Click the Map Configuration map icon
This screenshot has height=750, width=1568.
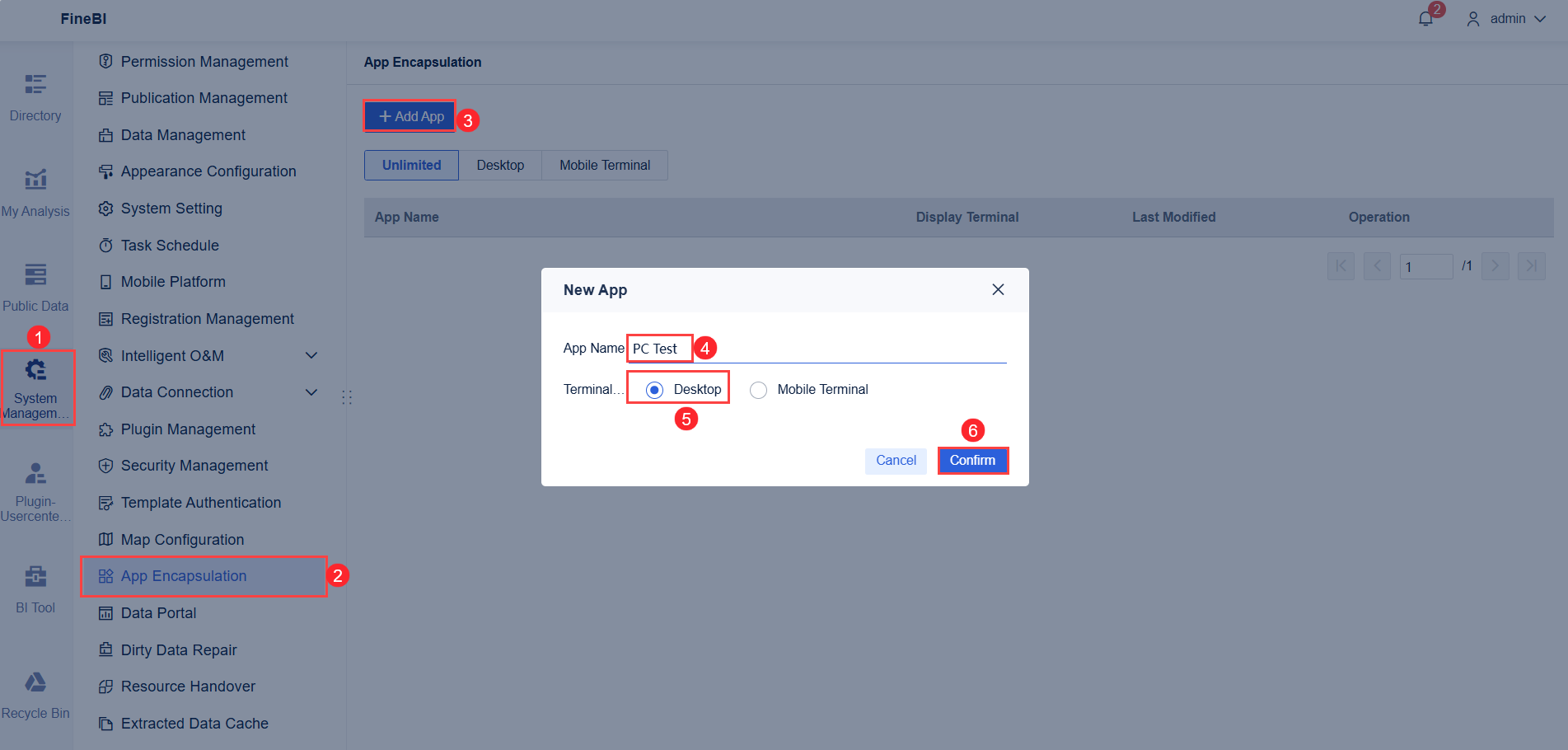point(105,540)
